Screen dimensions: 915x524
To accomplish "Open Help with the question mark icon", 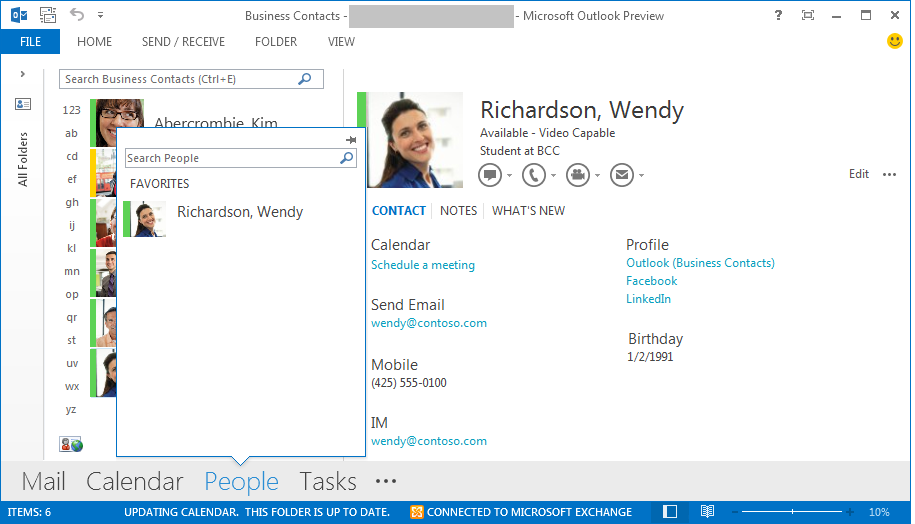I will [779, 15].
